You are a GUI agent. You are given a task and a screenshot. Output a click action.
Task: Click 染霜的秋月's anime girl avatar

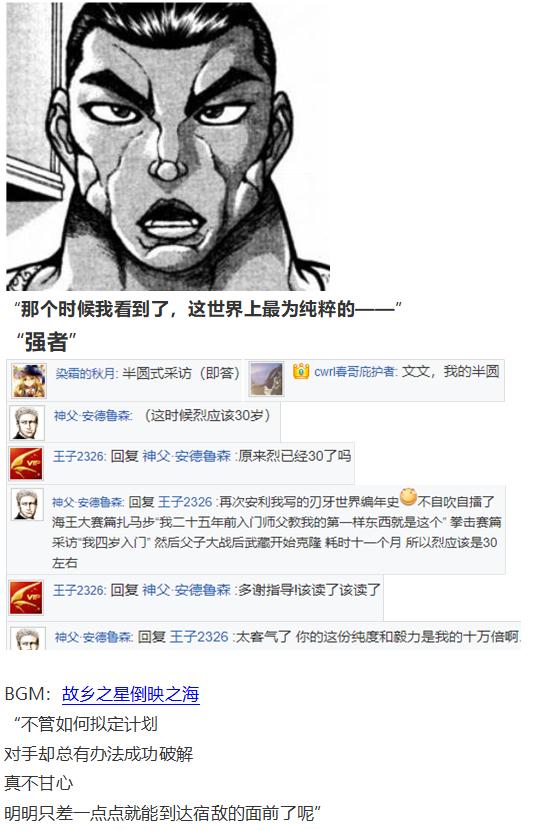pyautogui.click(x=29, y=381)
